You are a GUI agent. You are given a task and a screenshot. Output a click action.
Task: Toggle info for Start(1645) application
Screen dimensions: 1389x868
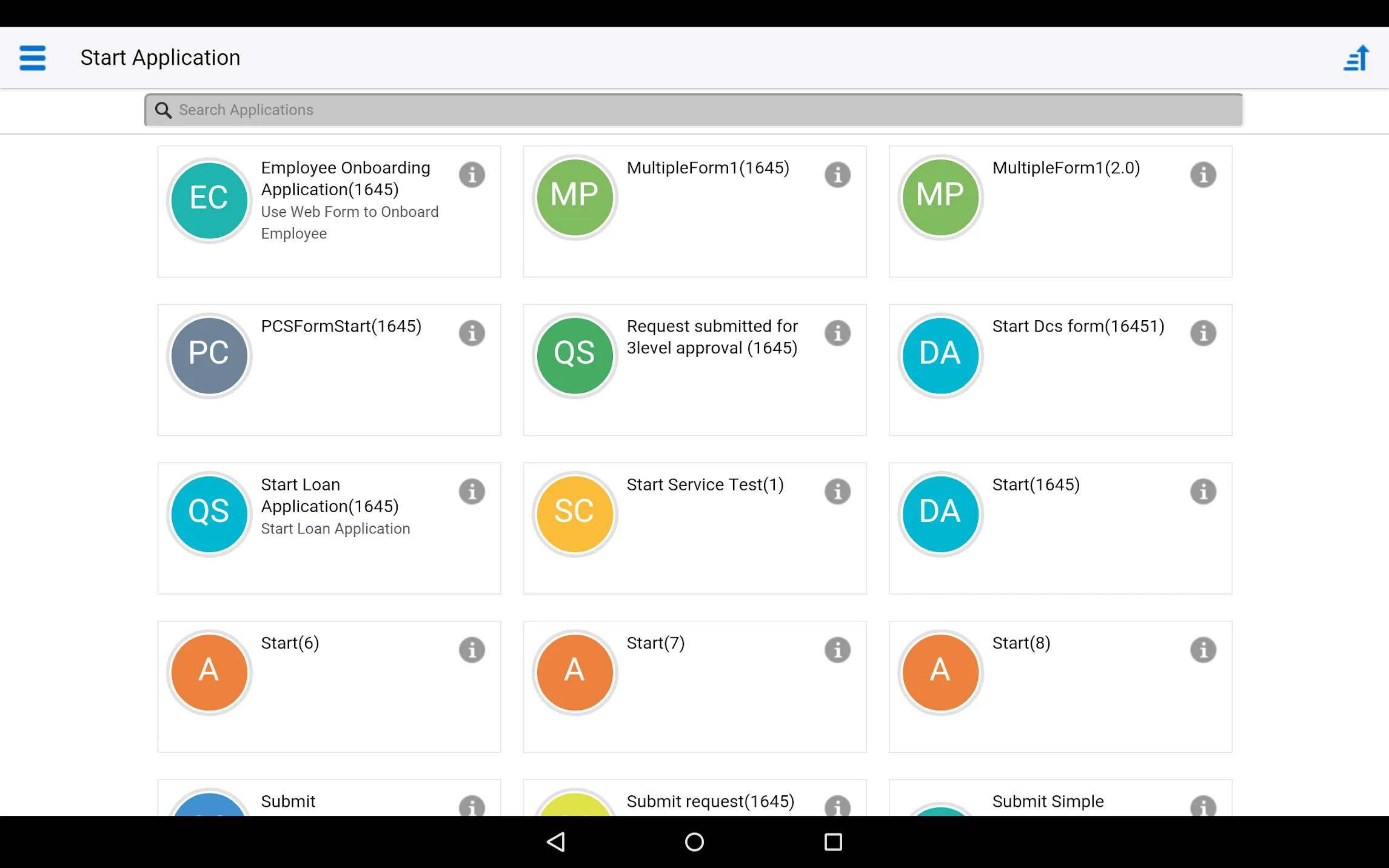(x=1204, y=491)
